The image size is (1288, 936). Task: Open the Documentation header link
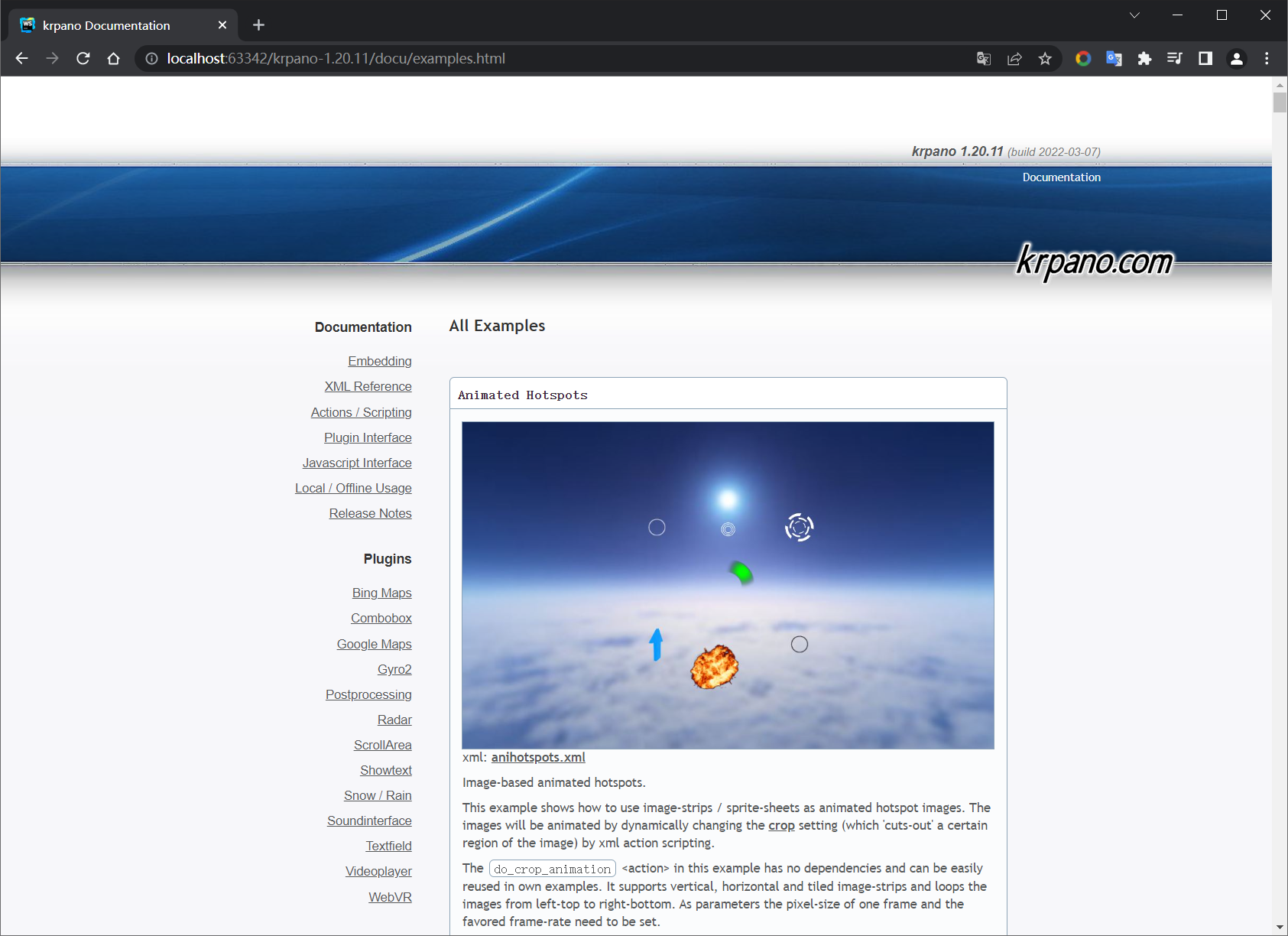tap(1061, 177)
